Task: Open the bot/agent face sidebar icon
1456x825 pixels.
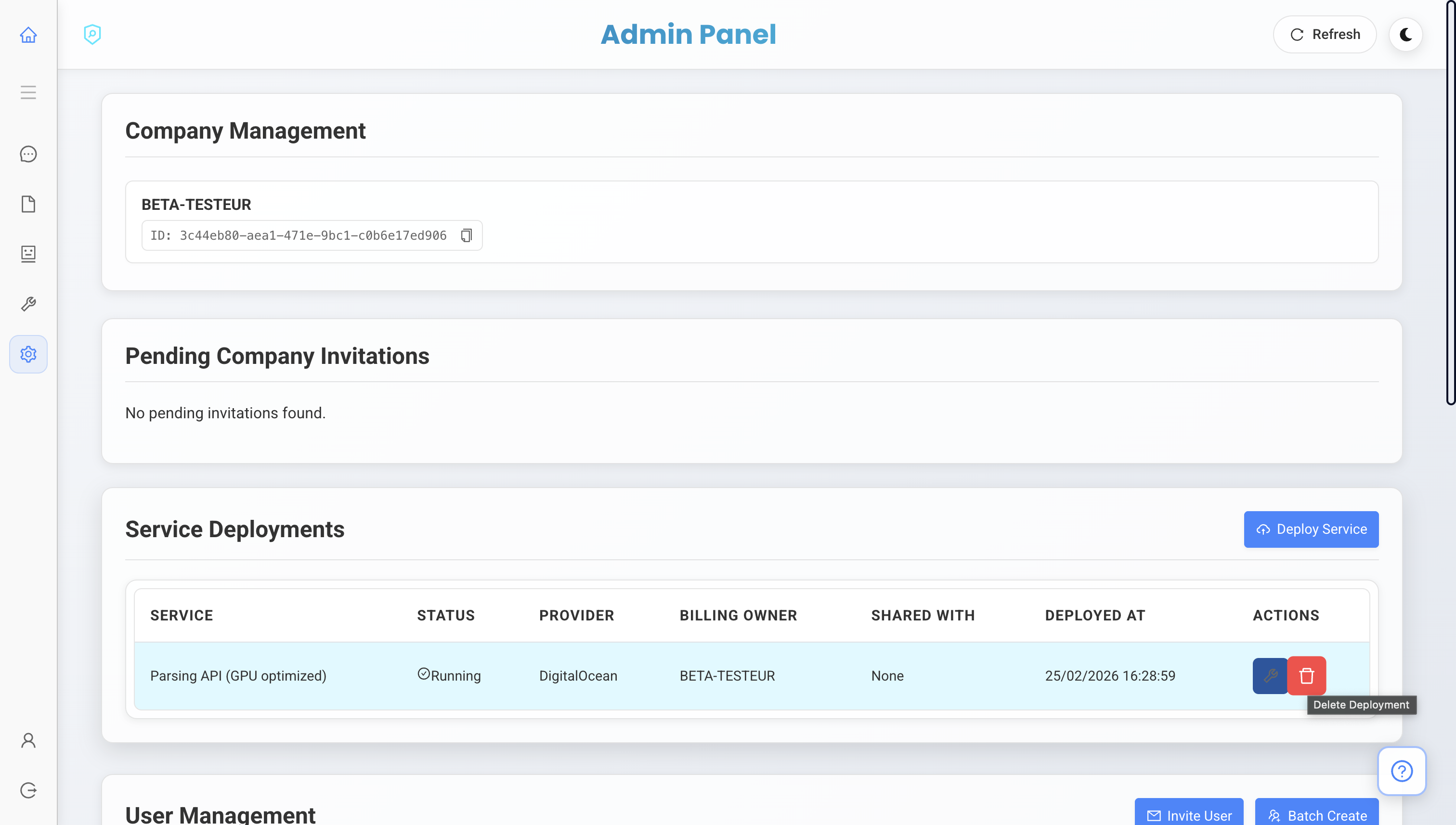Action: click(x=28, y=254)
